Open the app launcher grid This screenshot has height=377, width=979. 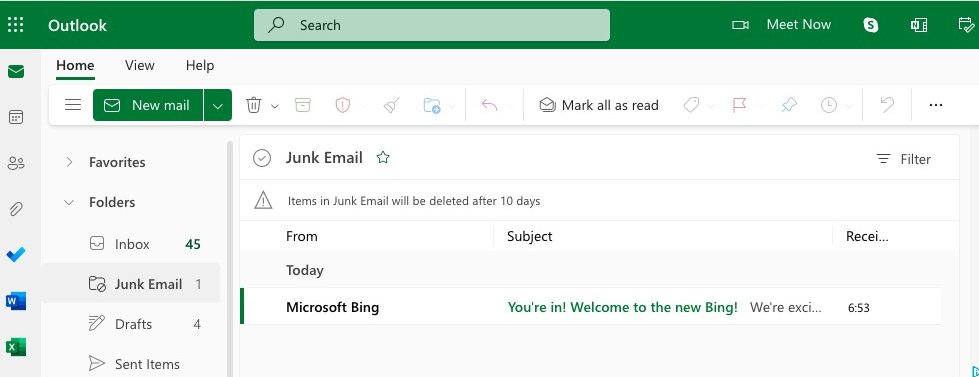pyautogui.click(x=16, y=25)
